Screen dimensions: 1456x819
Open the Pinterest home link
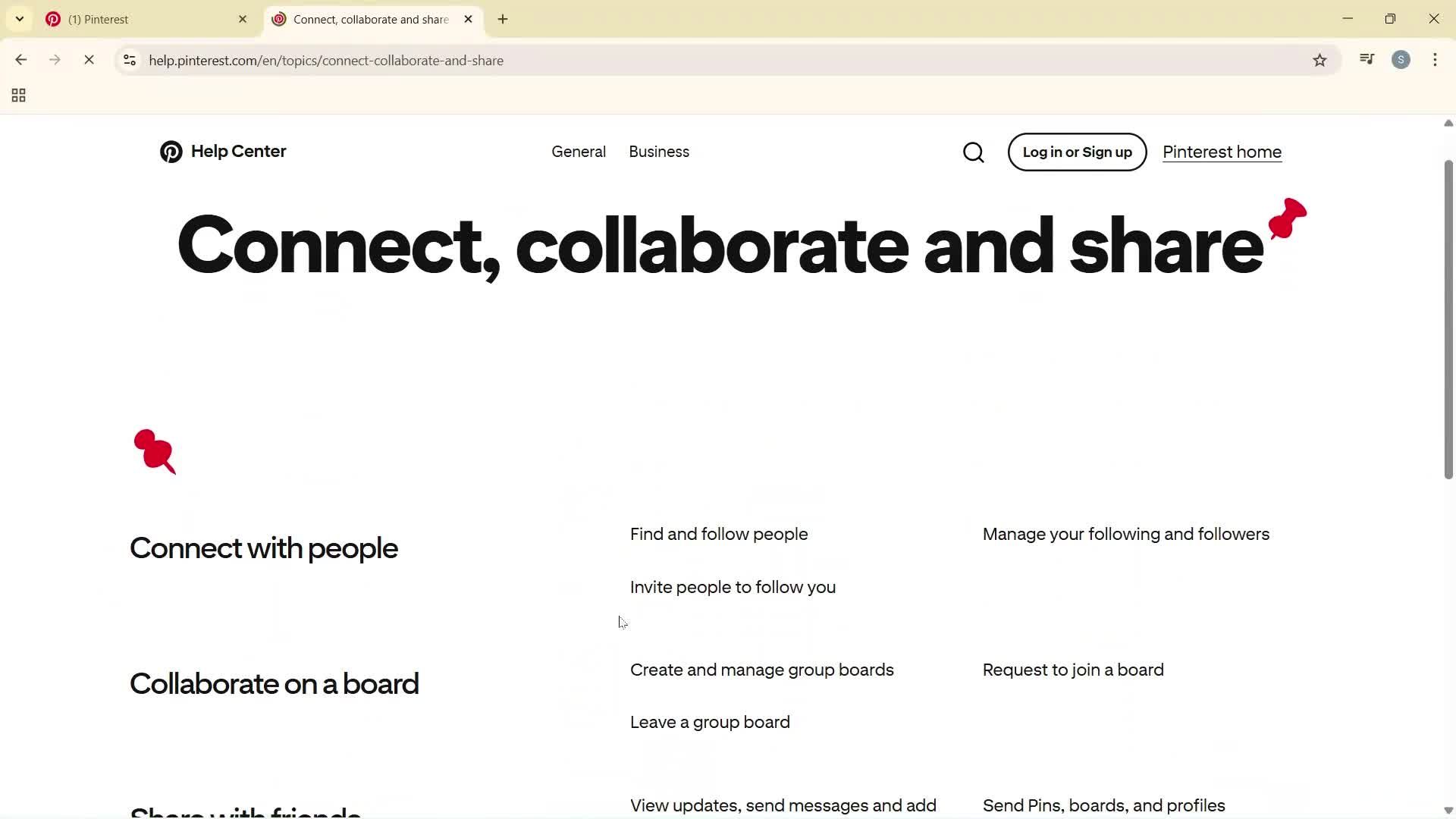1222,152
